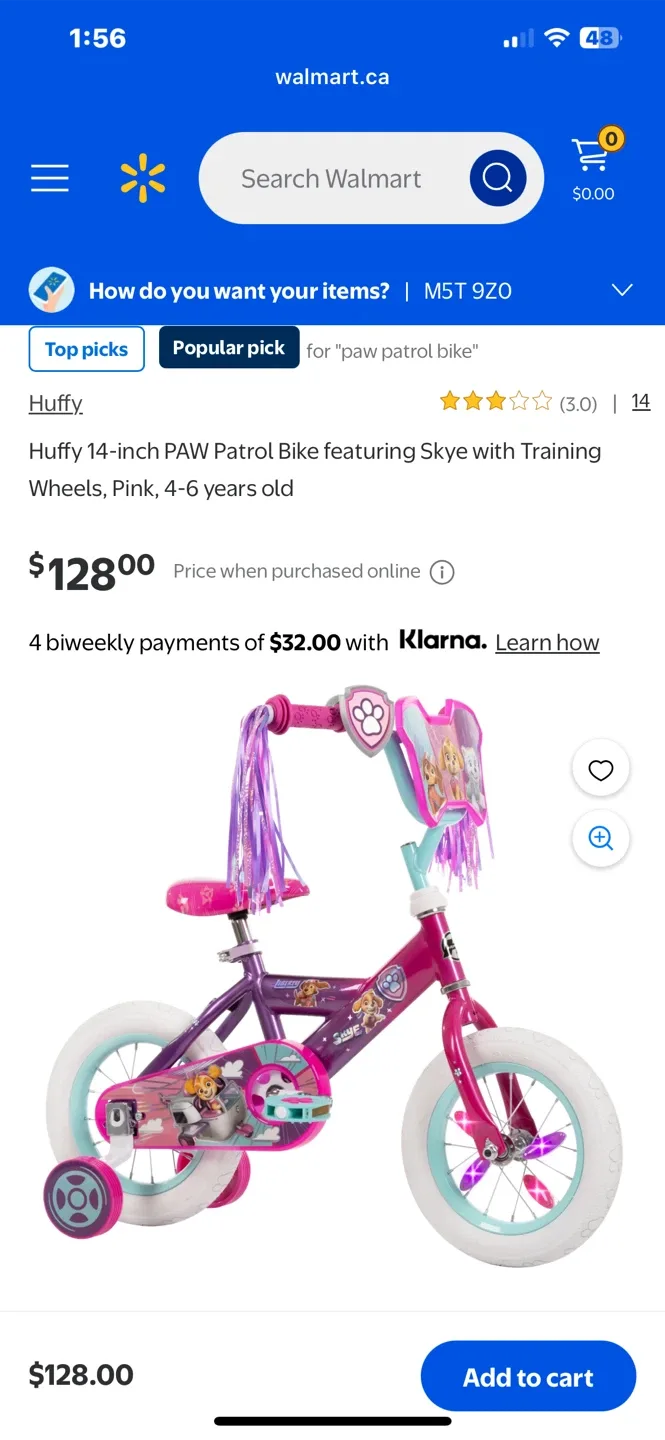Select the Popular pick badge
The image size is (665, 1440).
pyautogui.click(x=228, y=347)
